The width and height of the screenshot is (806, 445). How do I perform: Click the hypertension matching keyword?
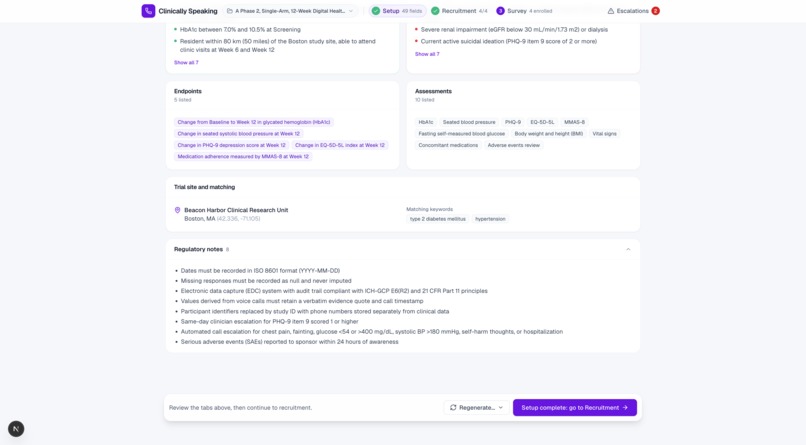point(490,219)
